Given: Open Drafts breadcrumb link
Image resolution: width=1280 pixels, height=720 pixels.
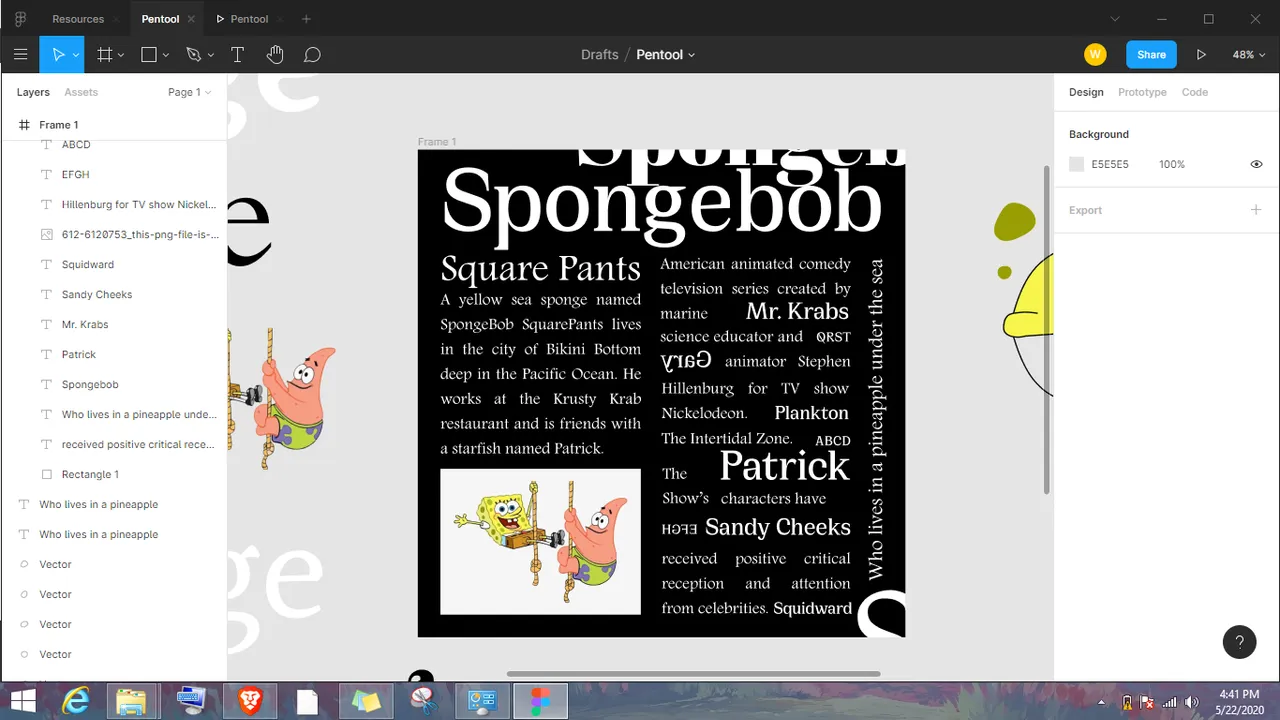Looking at the screenshot, I should click(x=600, y=55).
